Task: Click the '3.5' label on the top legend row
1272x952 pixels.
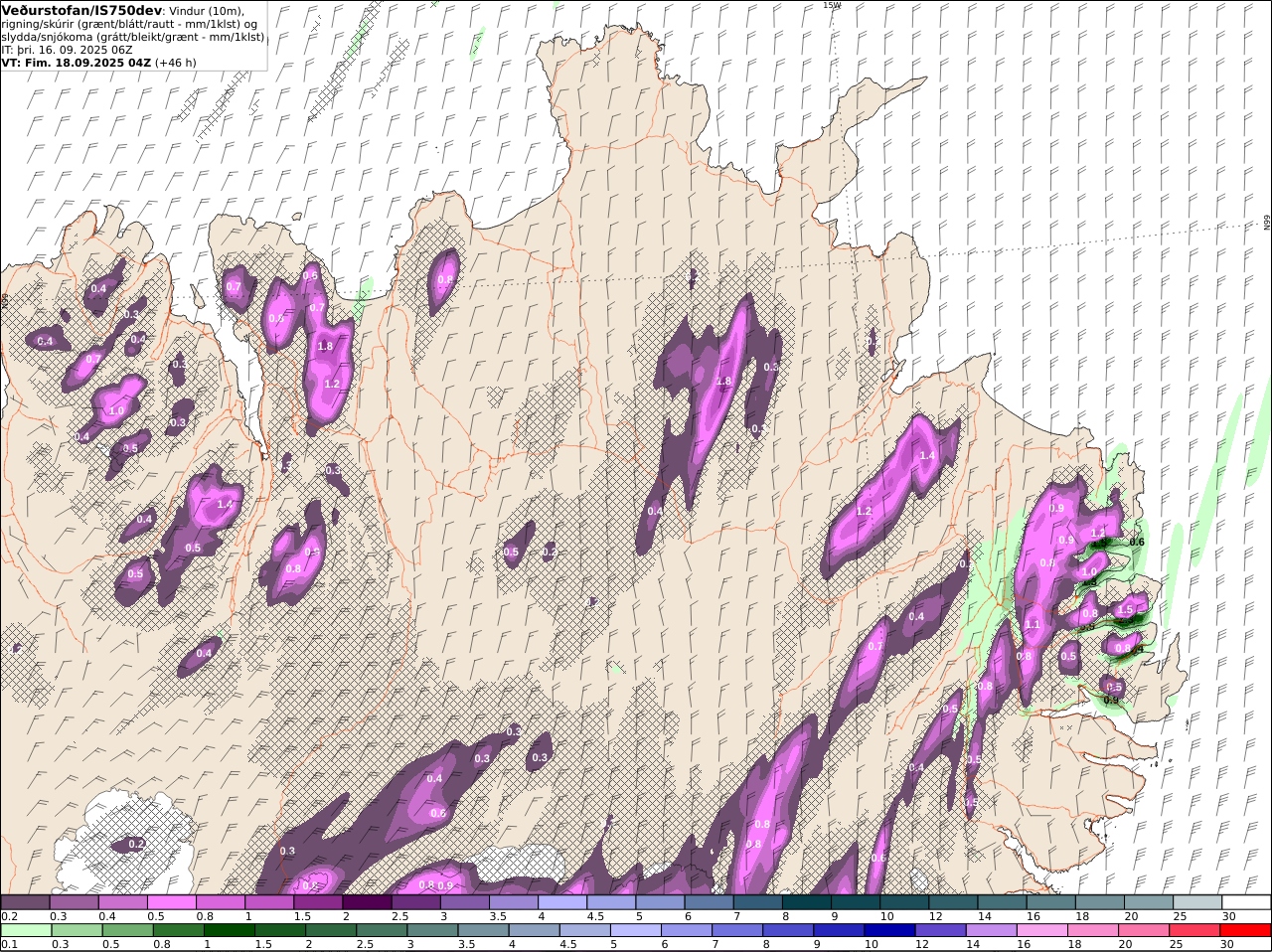Action: pos(498,916)
